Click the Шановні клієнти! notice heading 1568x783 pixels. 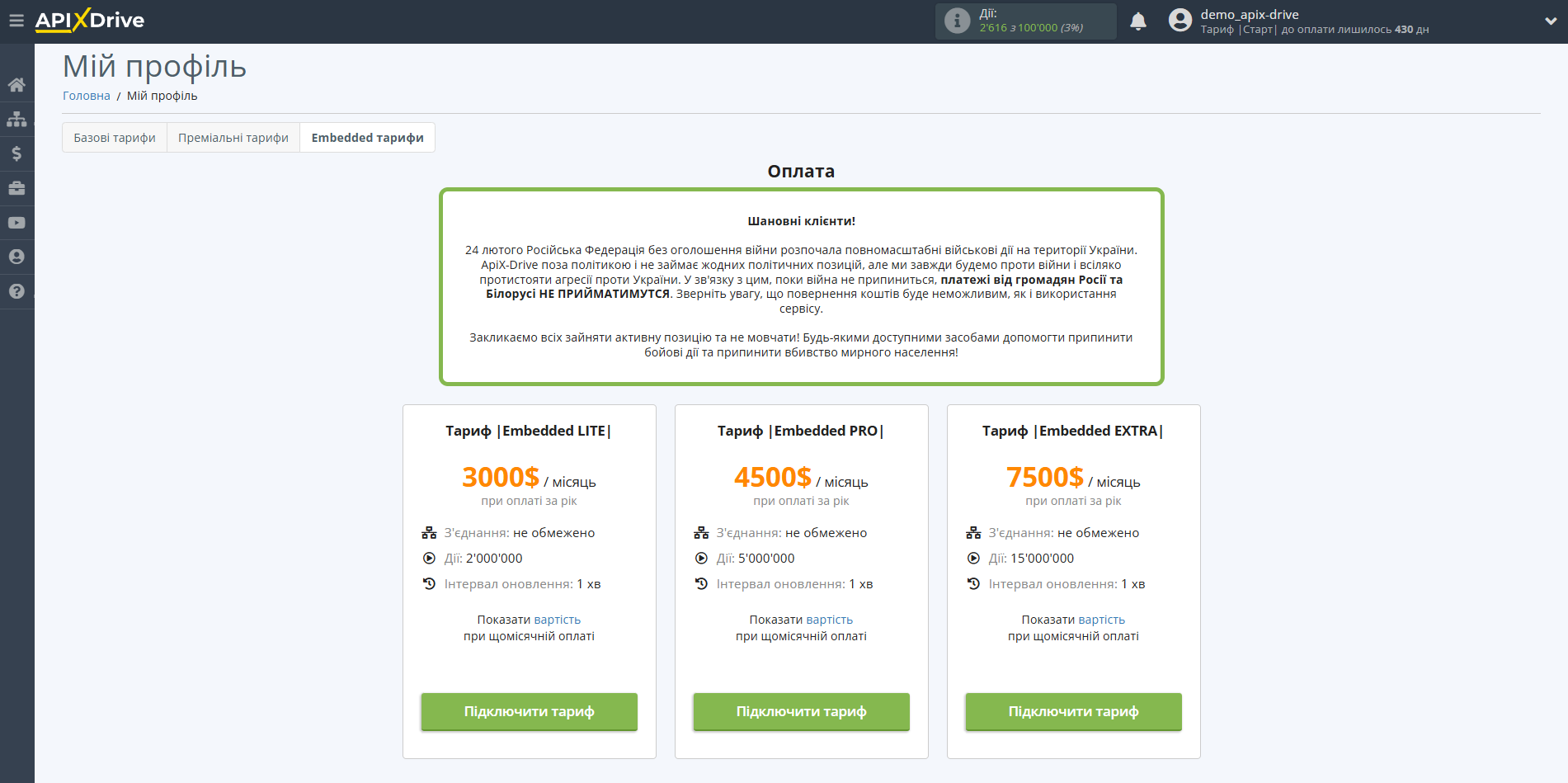(801, 221)
